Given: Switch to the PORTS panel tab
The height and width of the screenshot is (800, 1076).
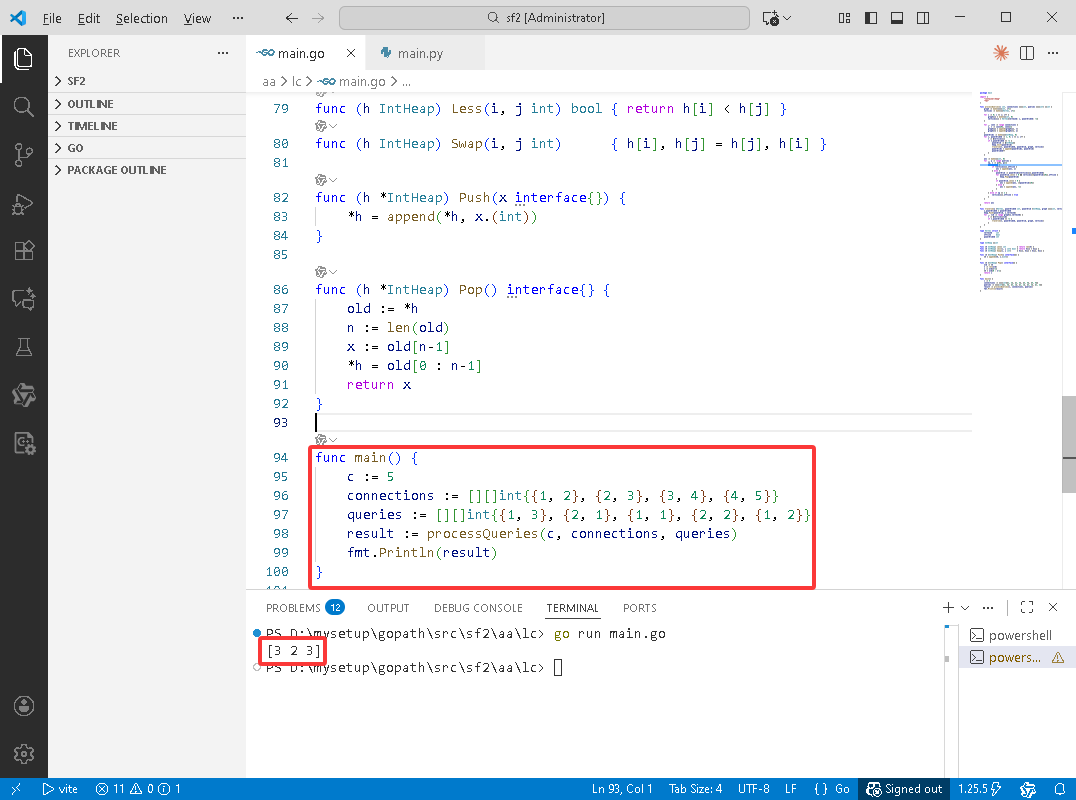Looking at the screenshot, I should click(640, 608).
